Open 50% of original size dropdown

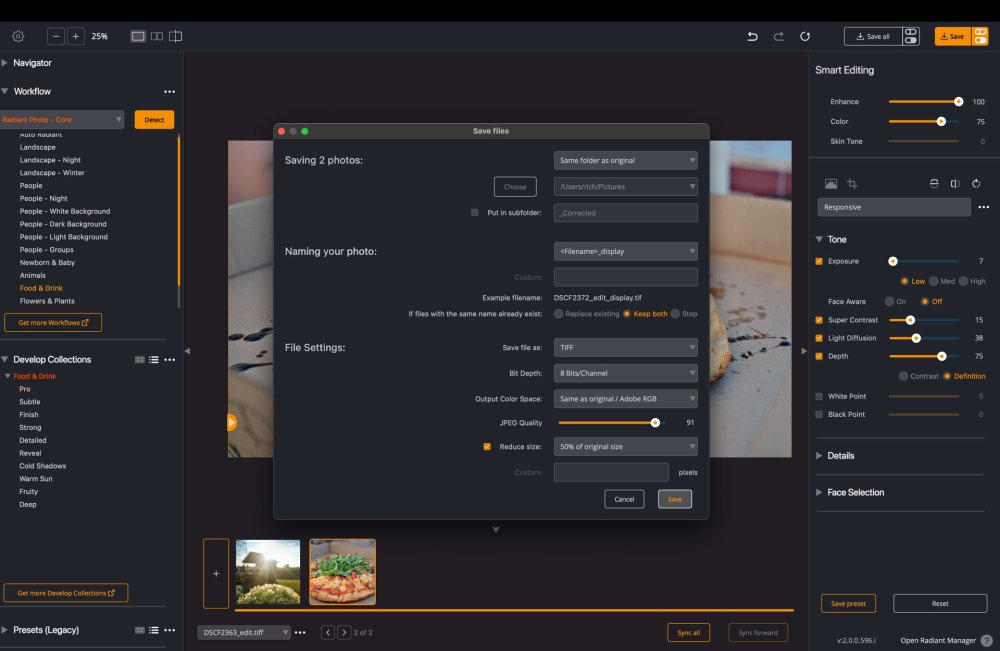click(626, 446)
